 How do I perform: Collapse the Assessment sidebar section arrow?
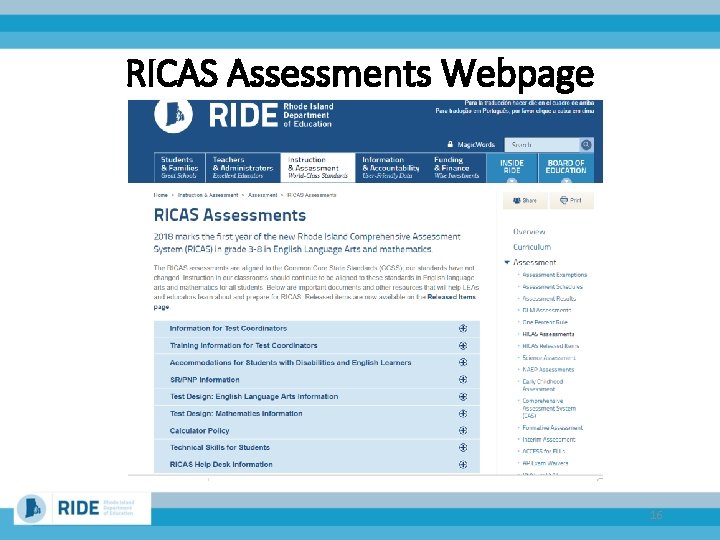click(507, 262)
